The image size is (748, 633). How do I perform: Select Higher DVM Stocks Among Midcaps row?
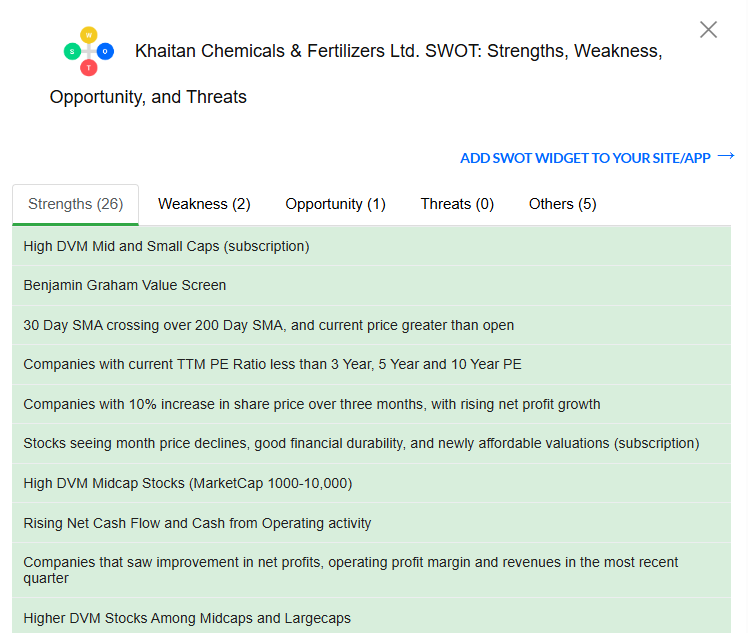187,618
